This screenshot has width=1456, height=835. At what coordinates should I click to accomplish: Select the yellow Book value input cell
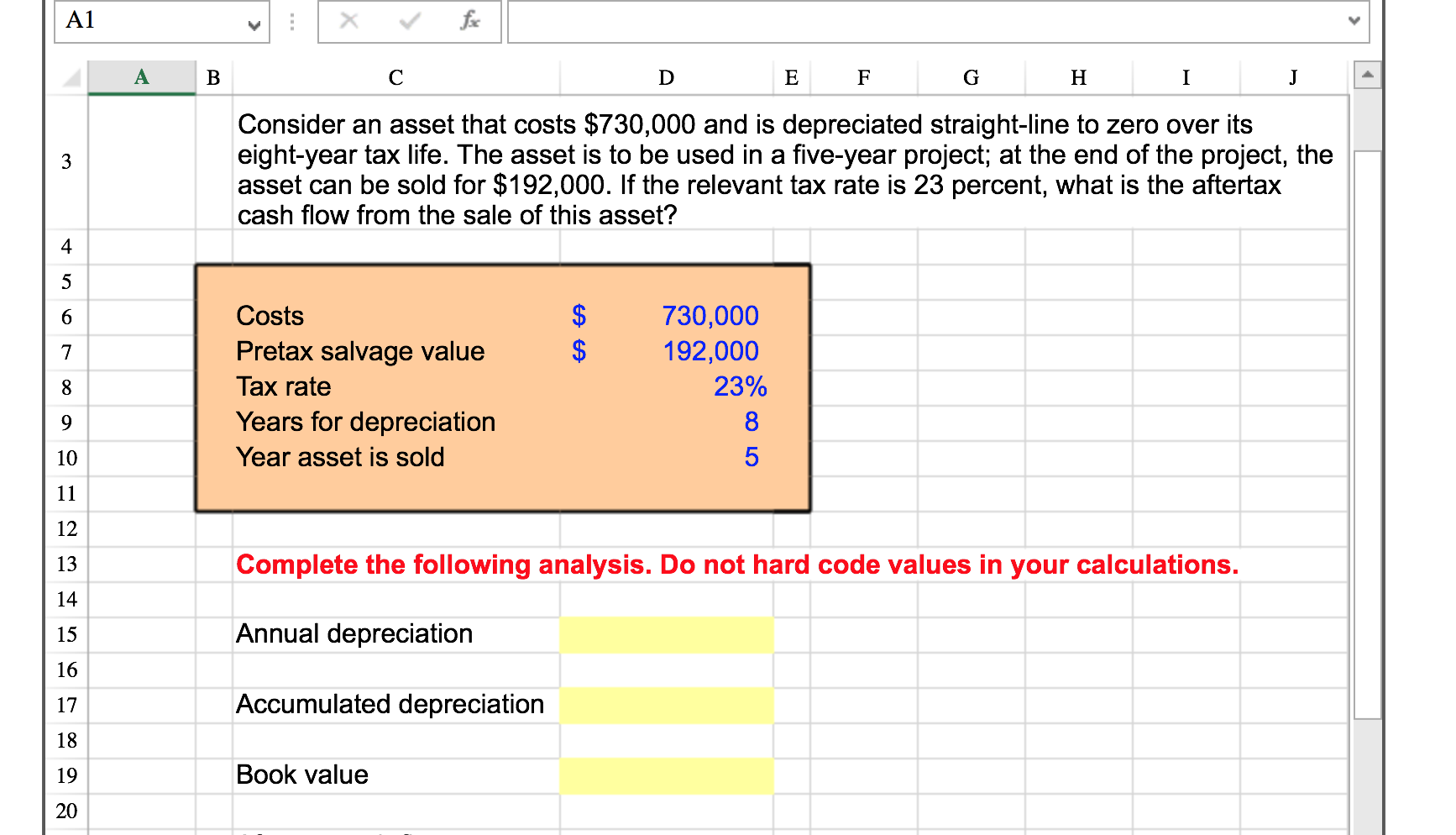666,775
